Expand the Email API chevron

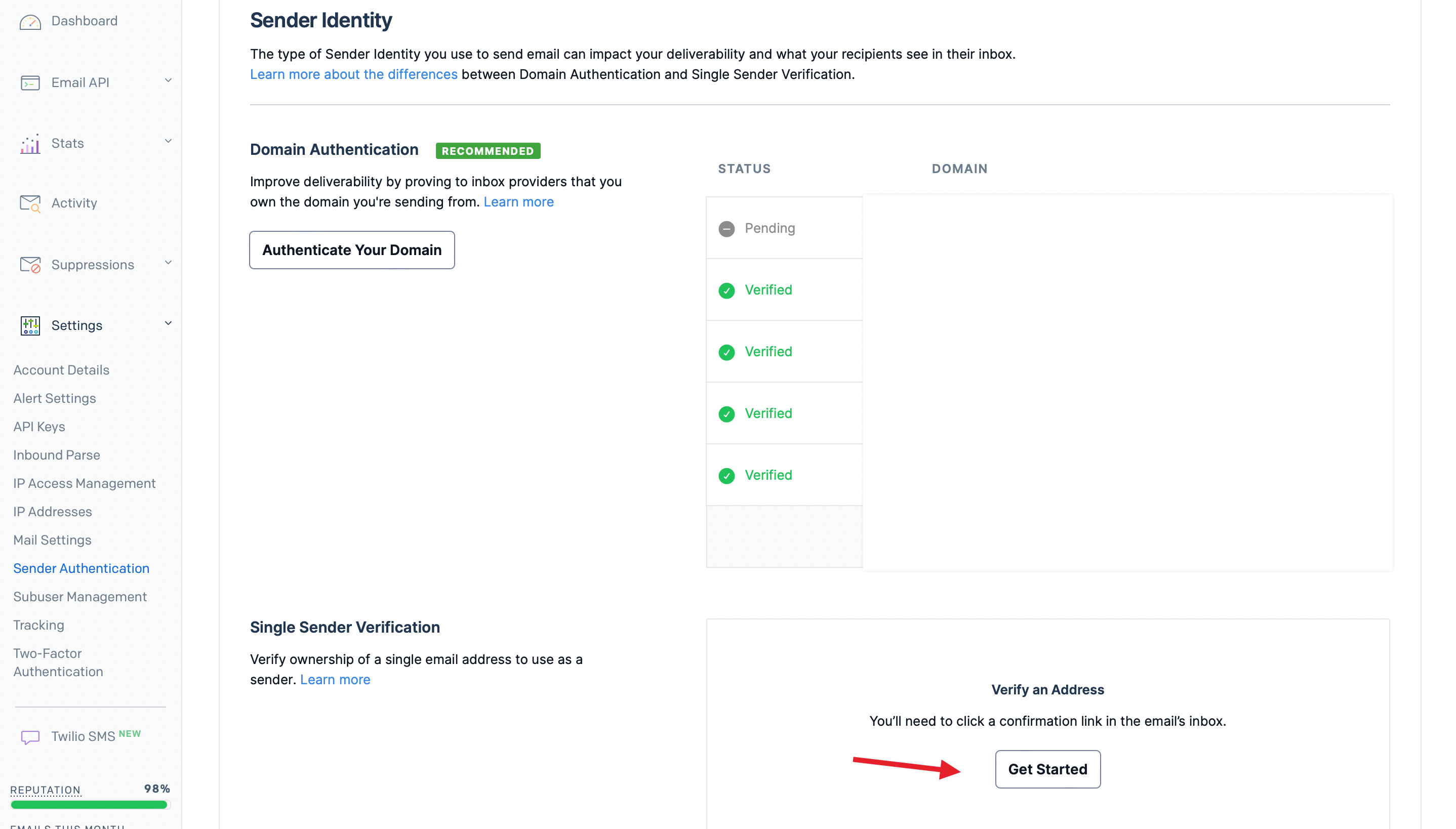pos(168,81)
